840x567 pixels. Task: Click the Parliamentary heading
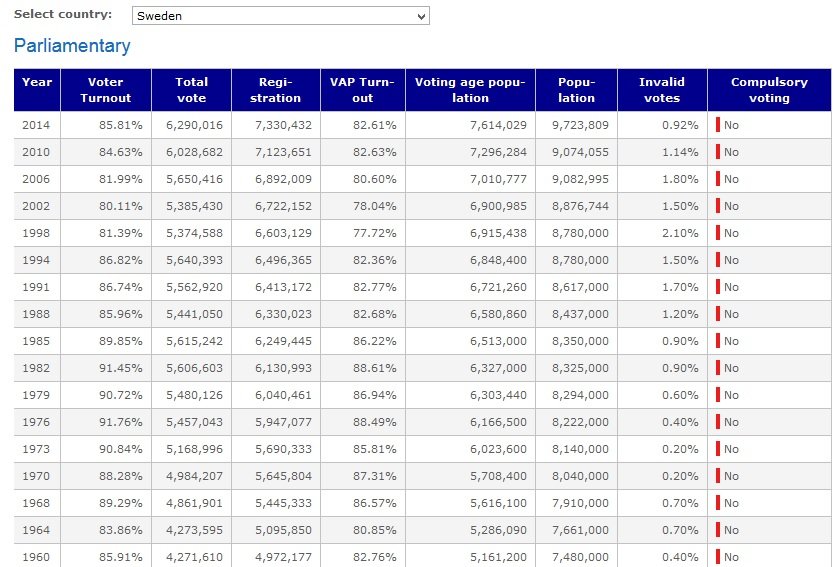(x=72, y=46)
